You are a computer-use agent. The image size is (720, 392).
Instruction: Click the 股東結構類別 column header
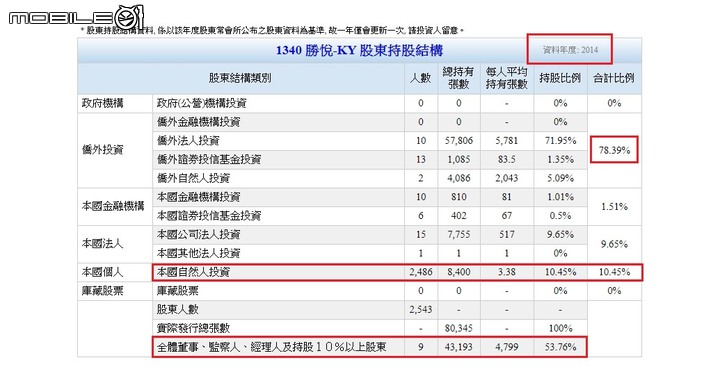[x=240, y=78]
